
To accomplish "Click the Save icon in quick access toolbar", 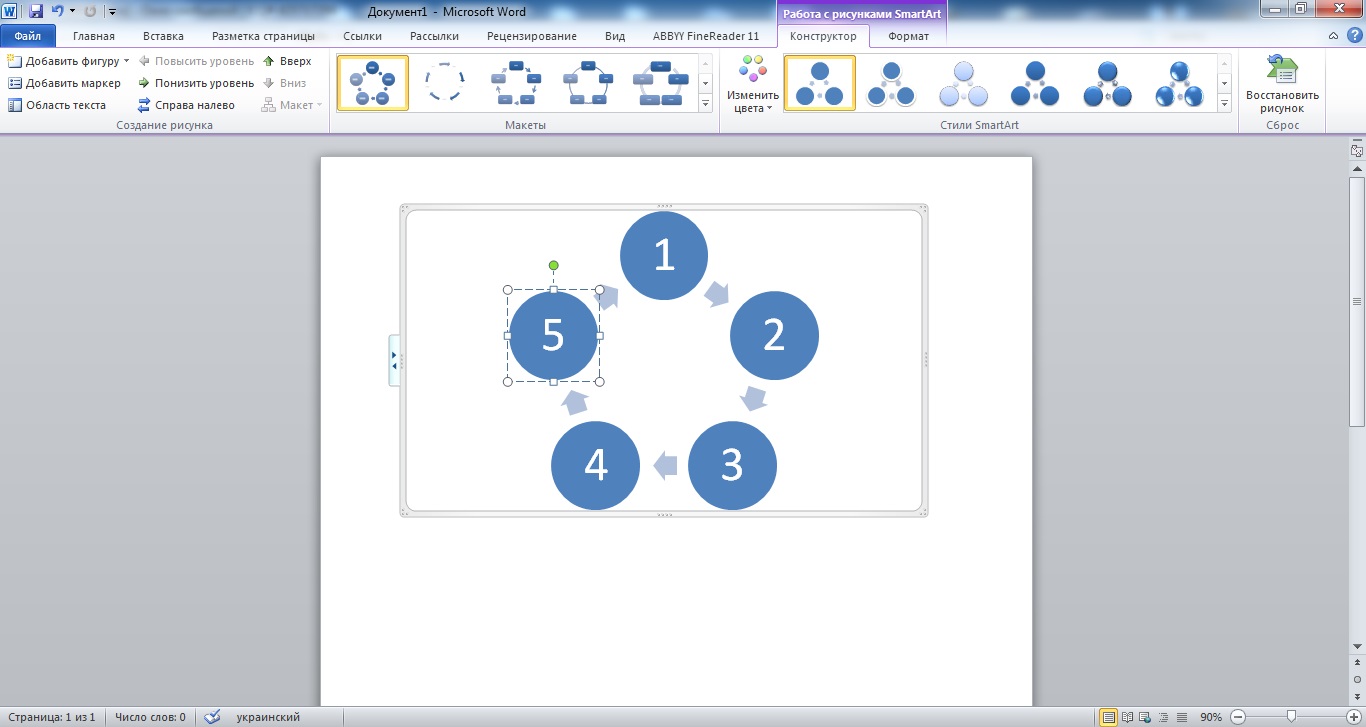I will click(36, 11).
